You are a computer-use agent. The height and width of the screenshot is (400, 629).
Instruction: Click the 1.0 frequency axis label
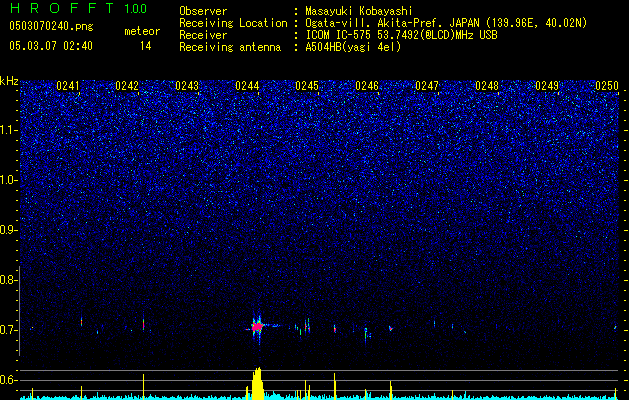tap(8, 180)
